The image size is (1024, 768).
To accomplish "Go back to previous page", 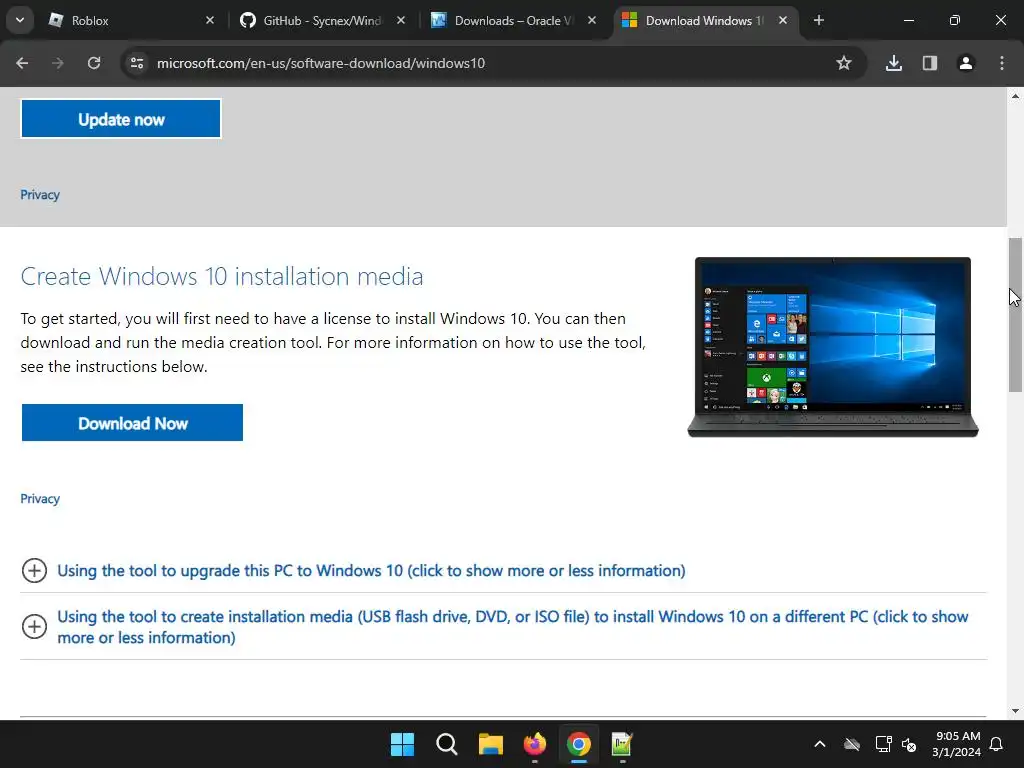I will 22,63.
